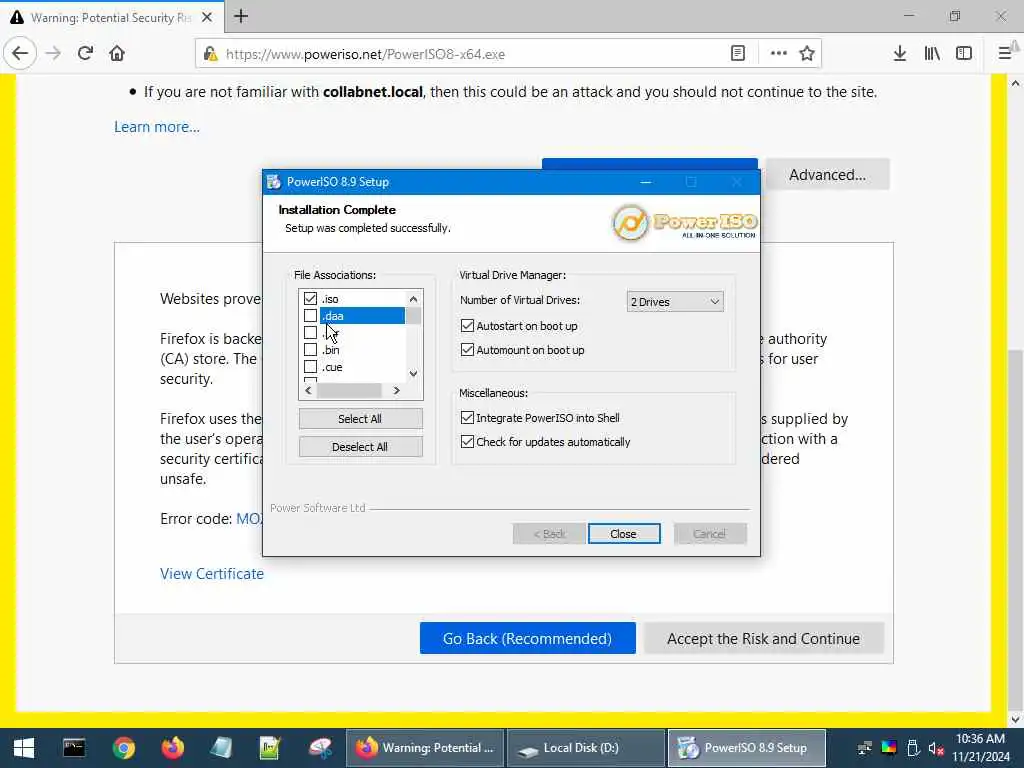
Task: Open the notebook app on taskbar
Action: coord(221,748)
